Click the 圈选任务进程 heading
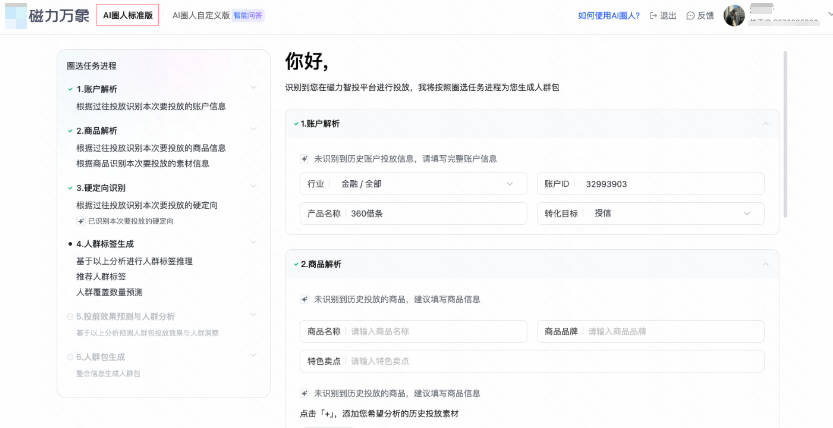This screenshot has height=428, width=833. [x=91, y=66]
